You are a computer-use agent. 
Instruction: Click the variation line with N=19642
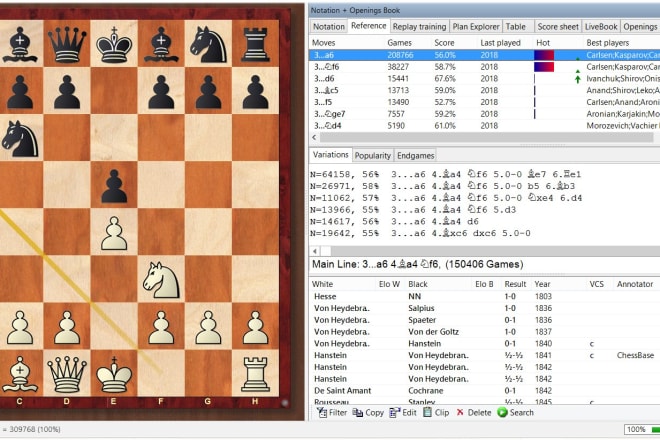tap(420, 233)
